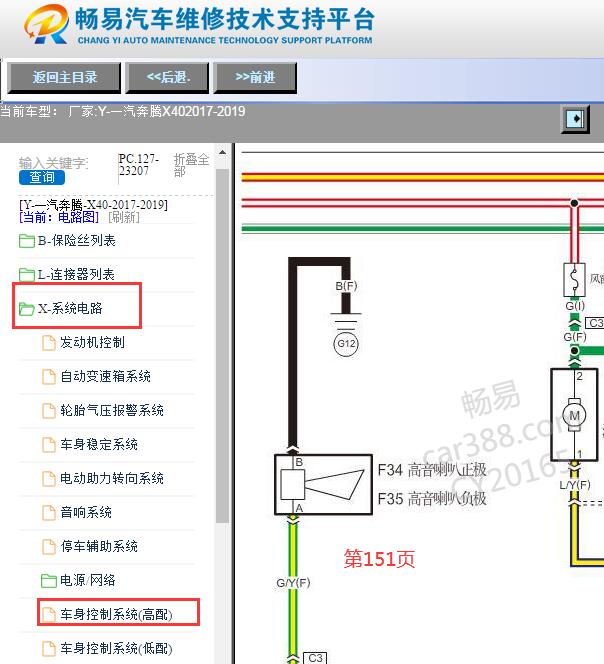
Task: Expand the 电源/网络 folder
Action: click(88, 580)
